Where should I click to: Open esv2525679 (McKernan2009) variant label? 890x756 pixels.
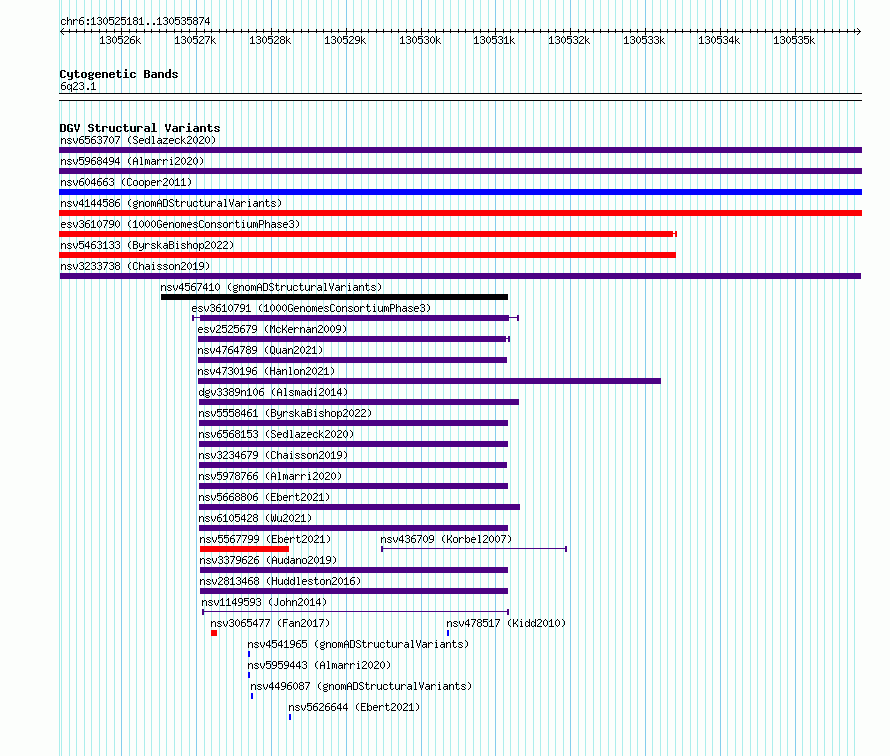pyautogui.click(x=272, y=329)
